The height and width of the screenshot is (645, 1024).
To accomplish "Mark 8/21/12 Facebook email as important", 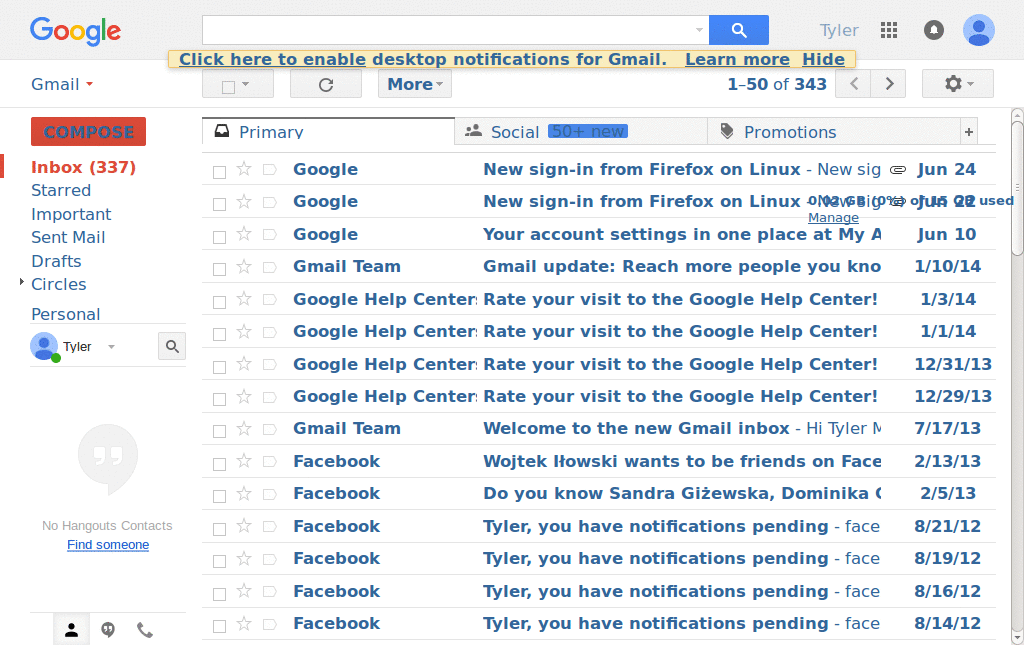I will [x=269, y=526].
